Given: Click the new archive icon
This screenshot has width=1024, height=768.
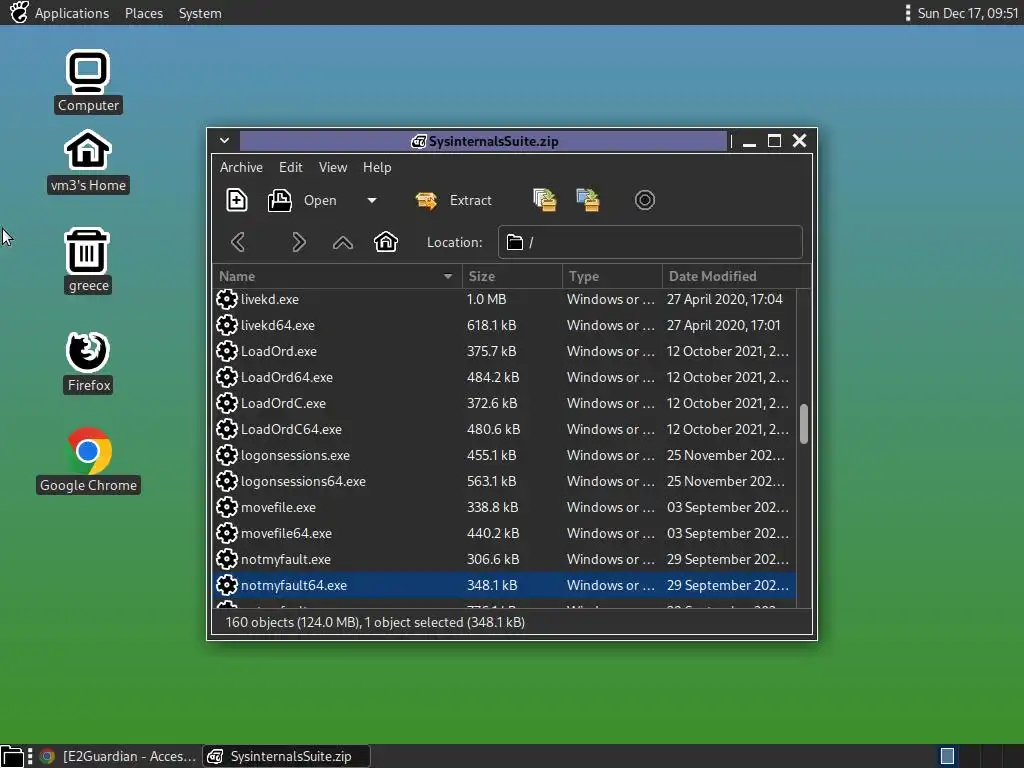Looking at the screenshot, I should [236, 200].
